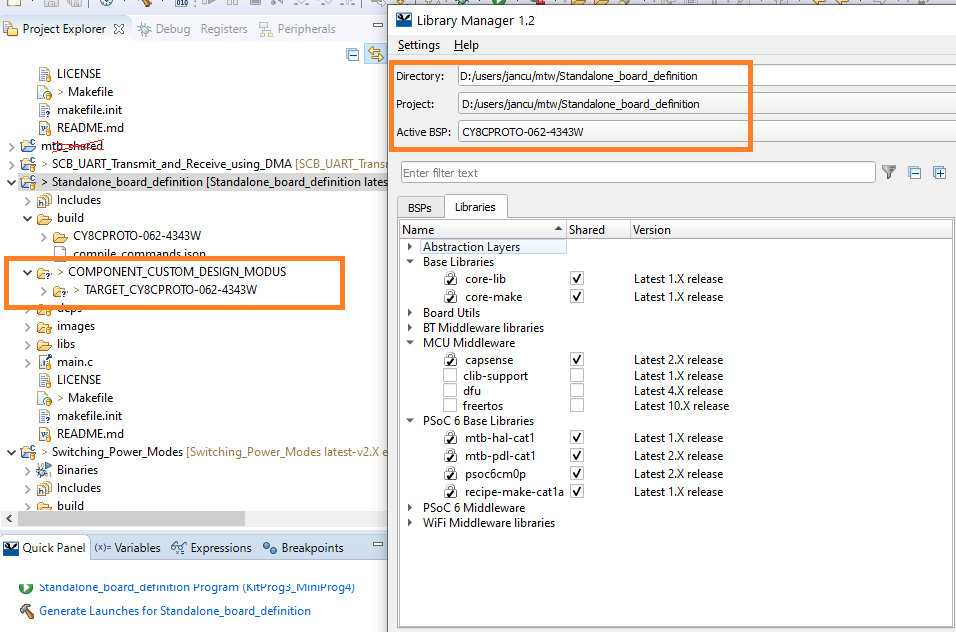Image resolution: width=956 pixels, height=632 pixels.
Task: Expand all library groups icon
Action: (x=940, y=173)
